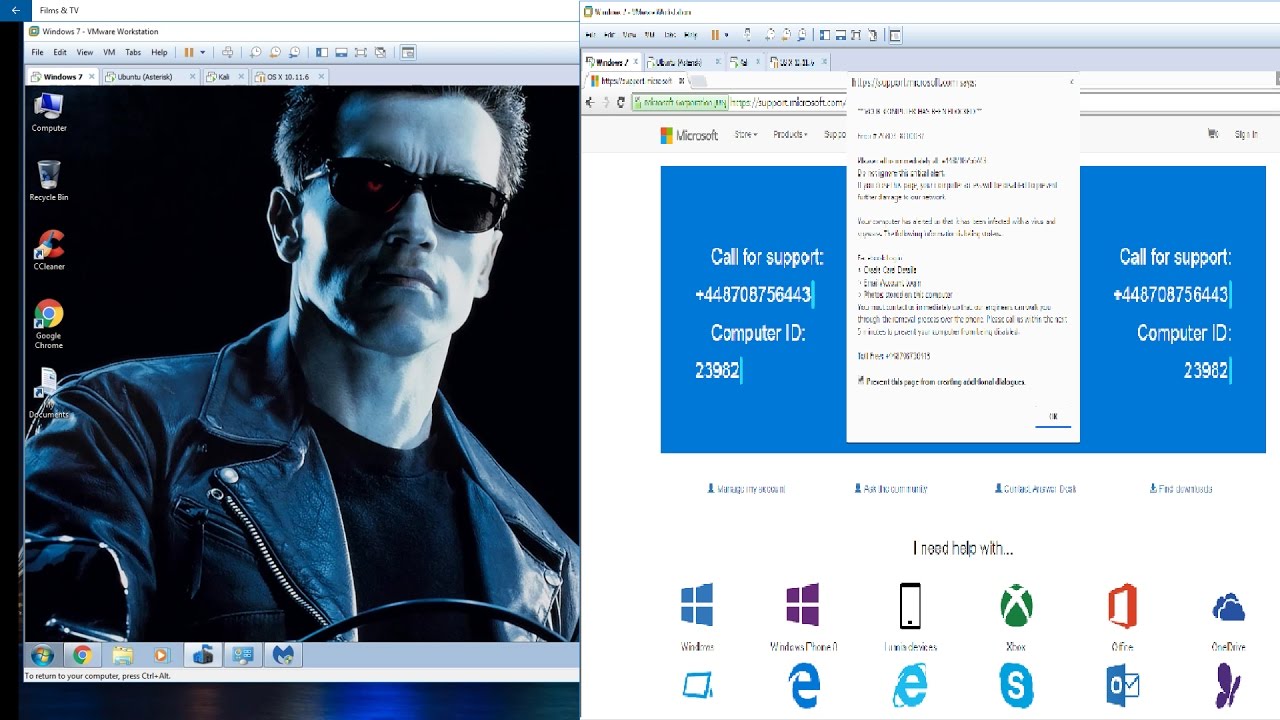Click the console view icon in the left VMware toolbar
The width and height of the screenshot is (1280, 720).
click(408, 52)
